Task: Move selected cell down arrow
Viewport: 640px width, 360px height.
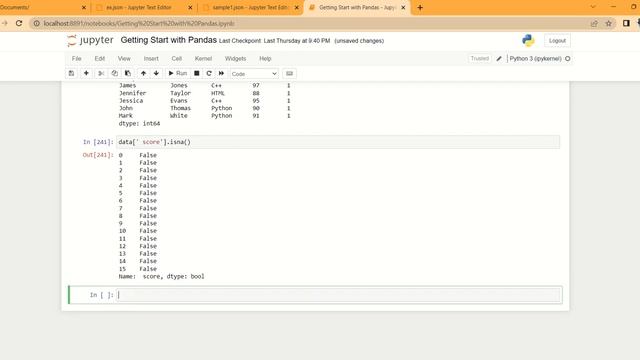Action: tap(156, 73)
